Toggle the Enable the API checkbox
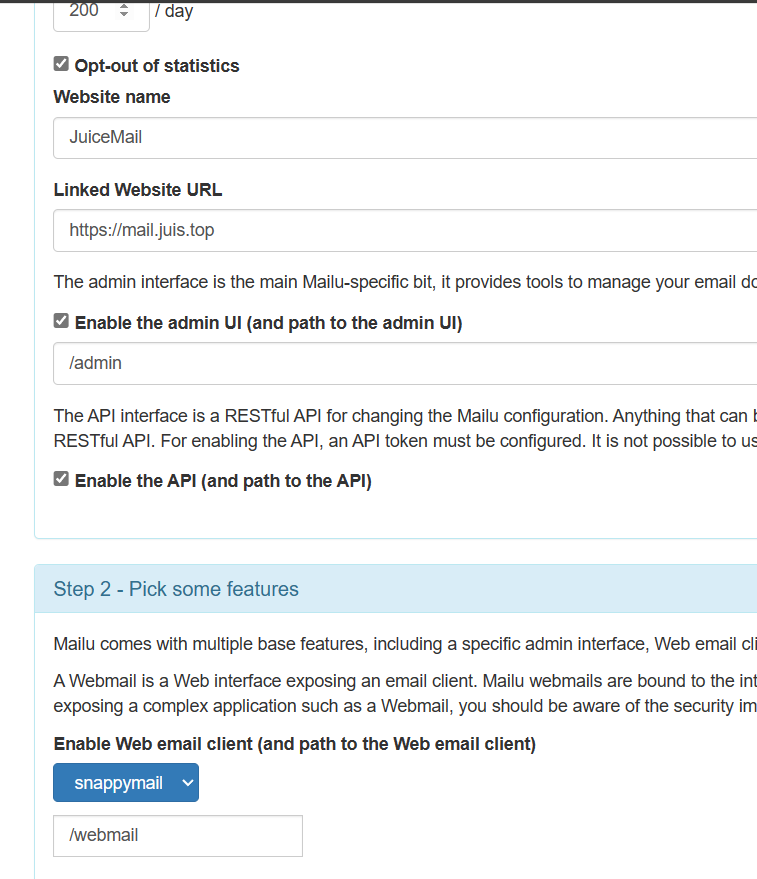The image size is (757, 879). point(61,480)
